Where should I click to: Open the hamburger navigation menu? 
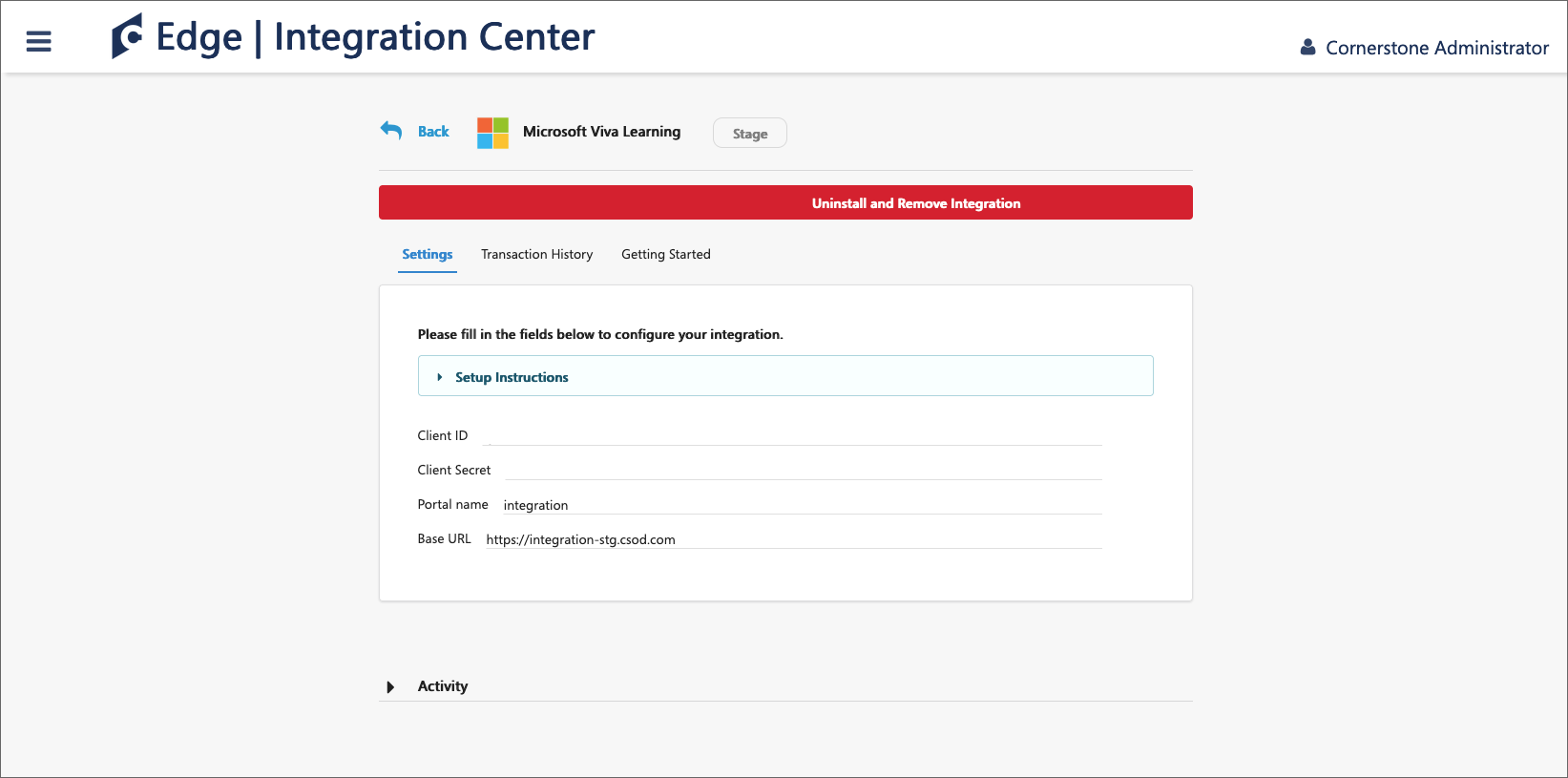pos(38,41)
